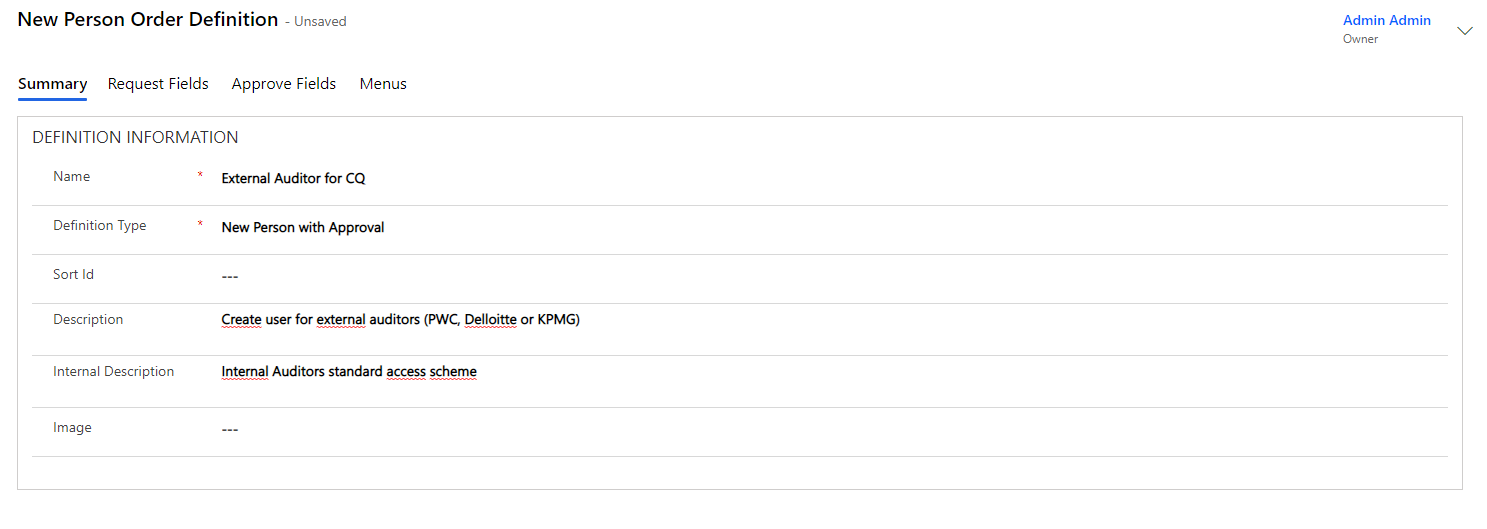This screenshot has width=1487, height=529.
Task: Click the Image field label
Action: pos(72,428)
